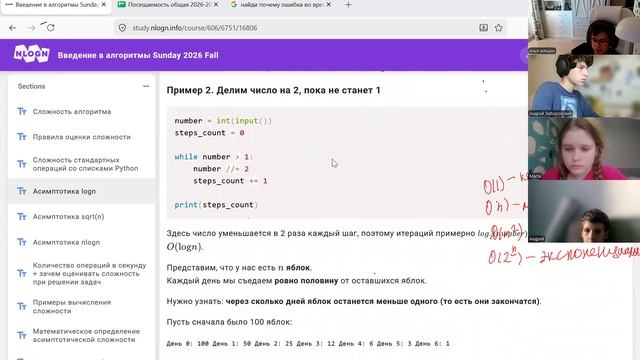Click code line 'print(steps_count)'
Viewport: 640px width, 360px height.
point(216,205)
